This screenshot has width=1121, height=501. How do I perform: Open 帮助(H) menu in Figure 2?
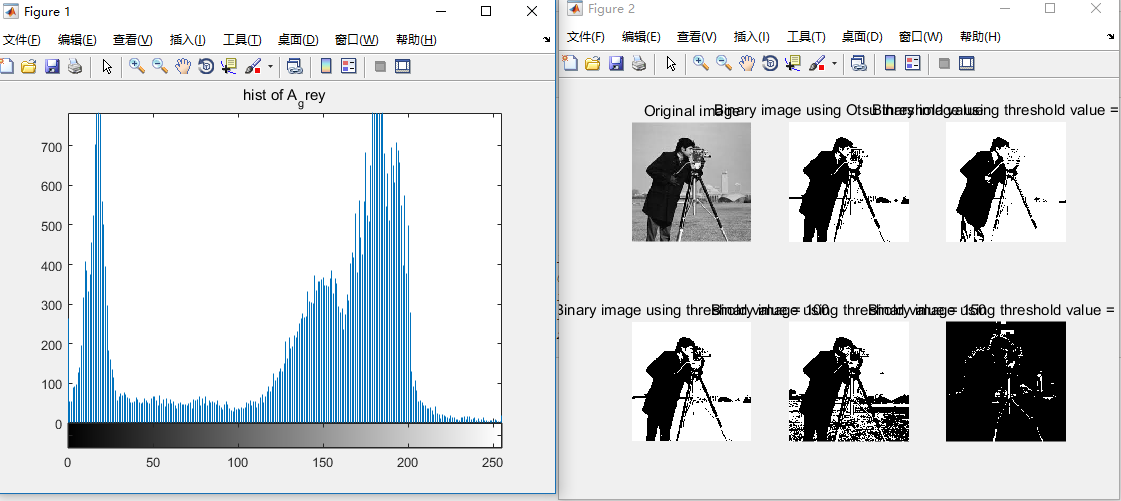point(980,37)
